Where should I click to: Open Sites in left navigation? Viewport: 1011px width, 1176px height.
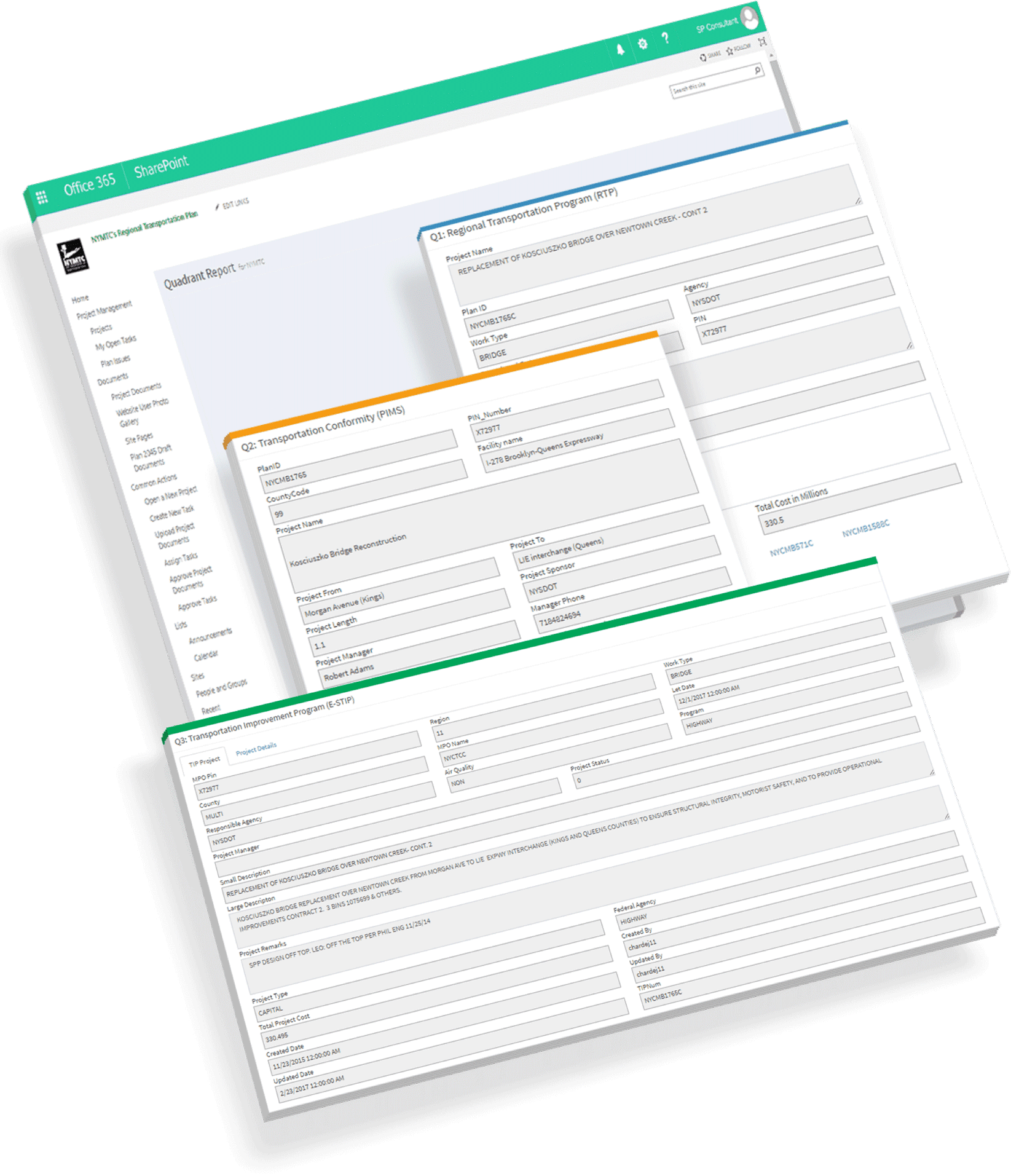click(197, 676)
